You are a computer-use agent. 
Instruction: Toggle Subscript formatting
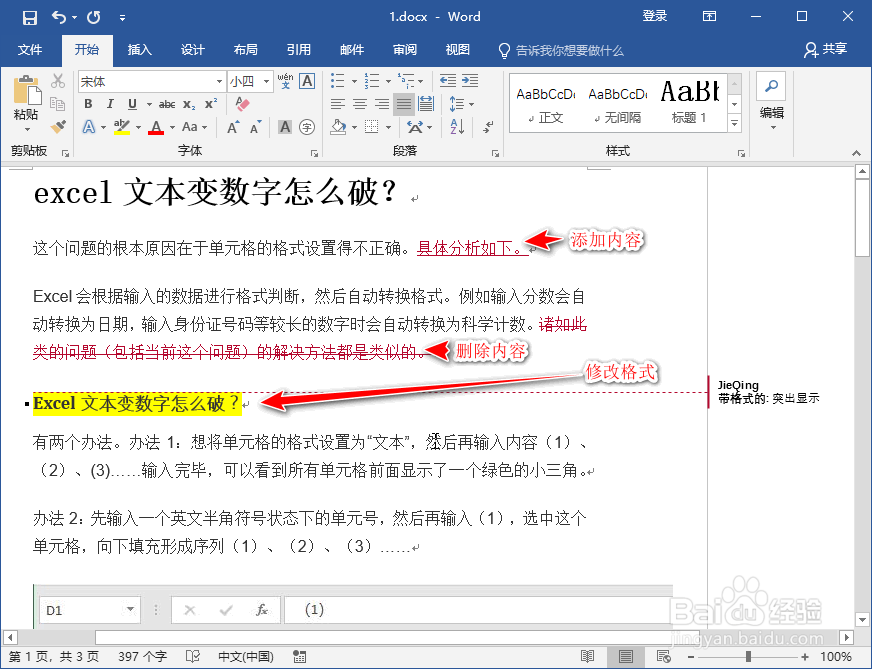click(189, 104)
